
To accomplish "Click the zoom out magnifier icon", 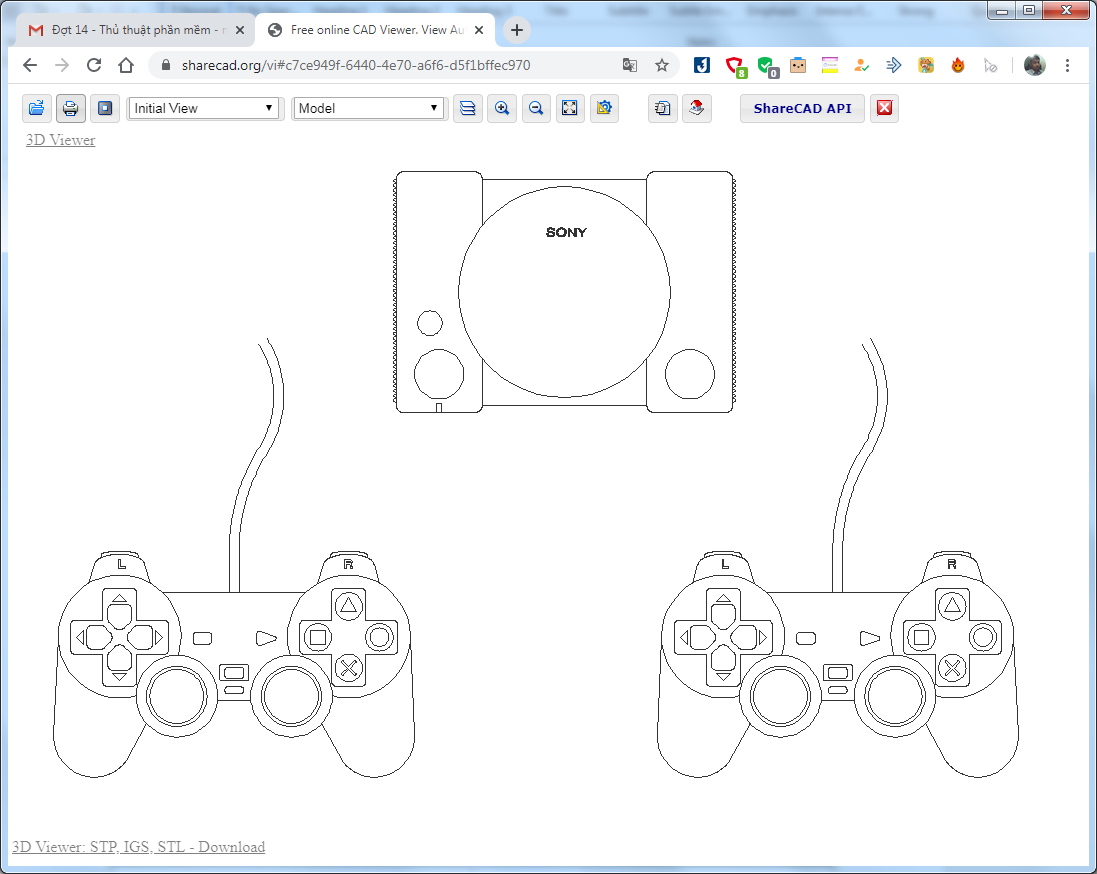I will [x=536, y=108].
